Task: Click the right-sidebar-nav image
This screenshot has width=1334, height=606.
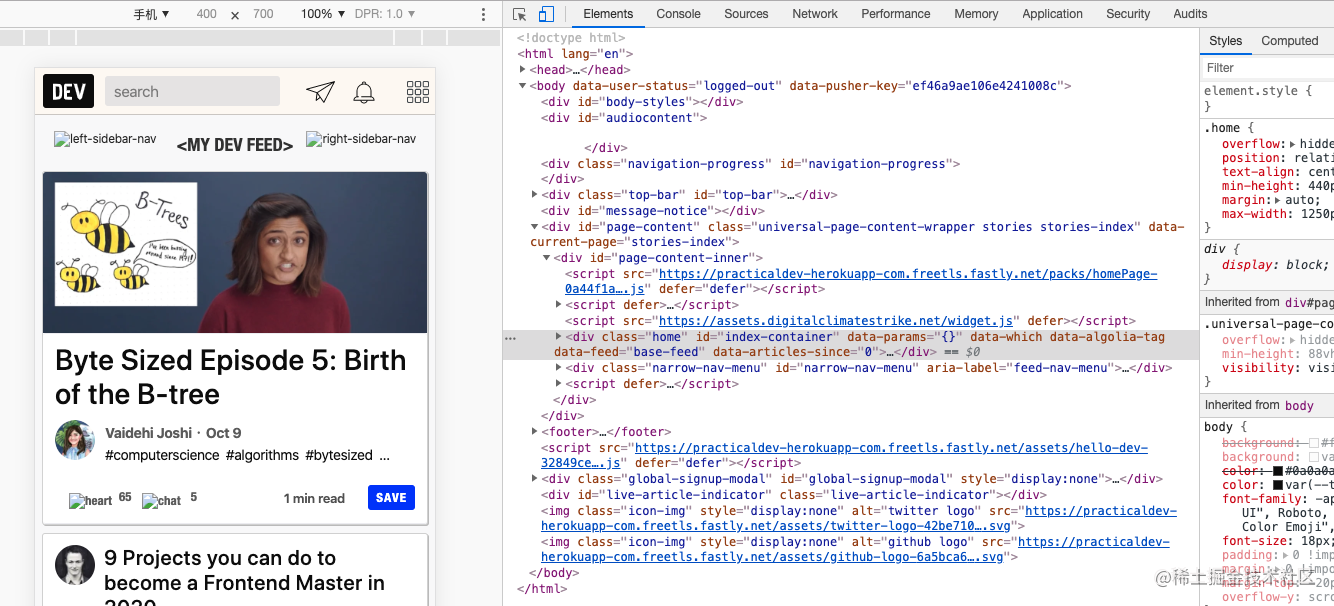Action: point(361,139)
